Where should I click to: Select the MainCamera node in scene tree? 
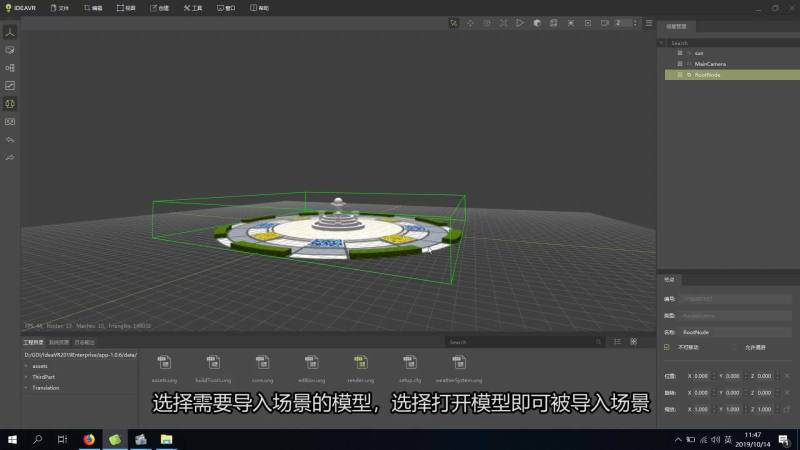click(x=710, y=64)
